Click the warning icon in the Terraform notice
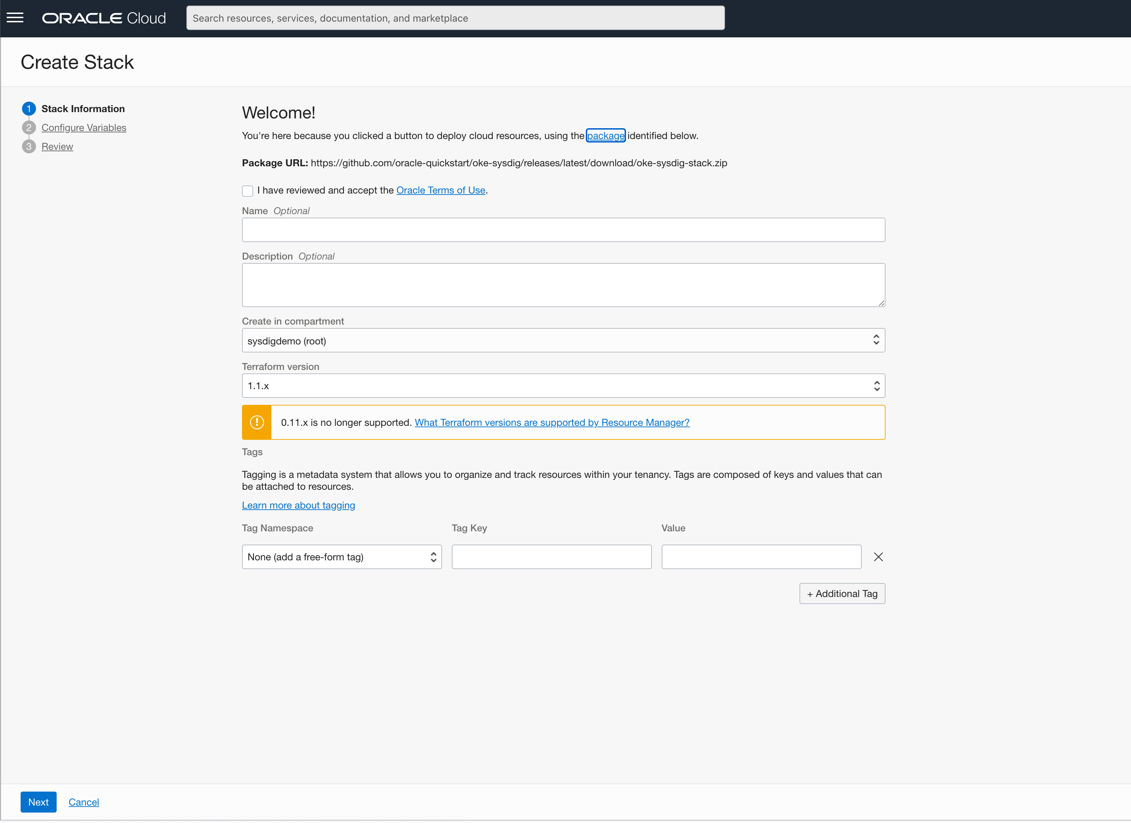Screen dimensions: 1131x823 [x=257, y=423]
